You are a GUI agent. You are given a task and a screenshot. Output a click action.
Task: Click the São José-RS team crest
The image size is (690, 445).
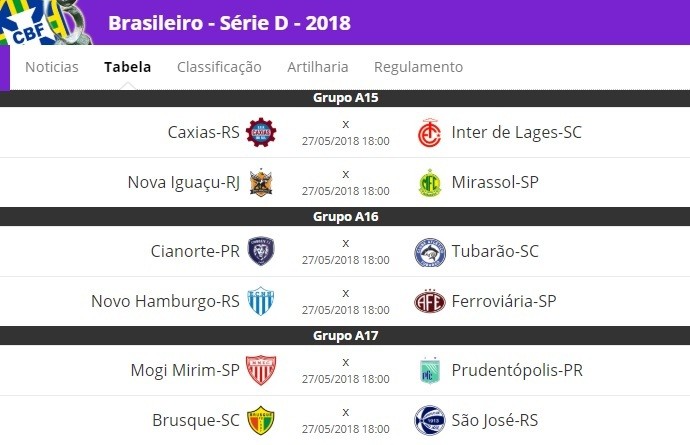pyautogui.click(x=430, y=420)
